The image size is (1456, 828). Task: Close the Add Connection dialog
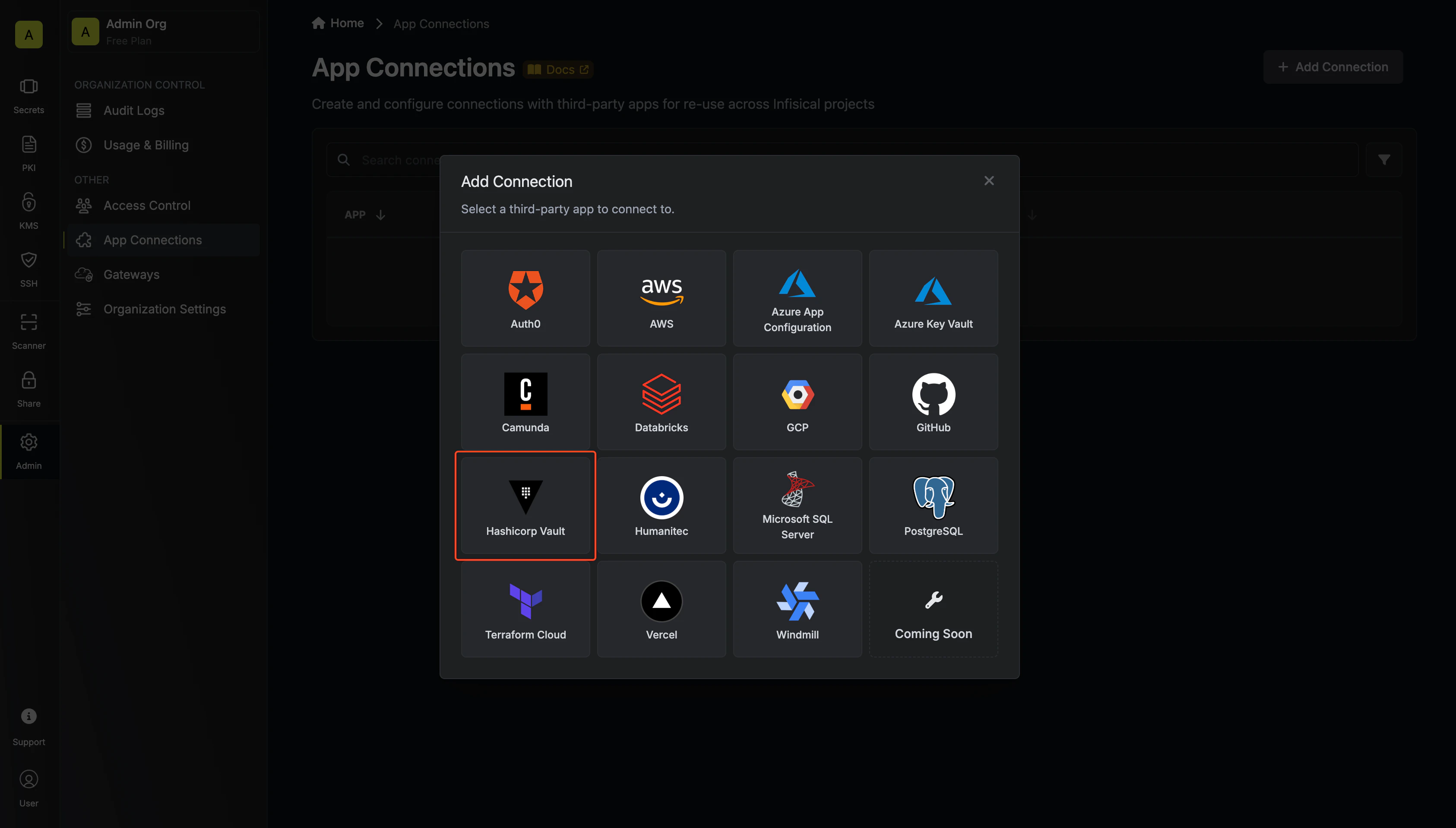click(x=989, y=181)
